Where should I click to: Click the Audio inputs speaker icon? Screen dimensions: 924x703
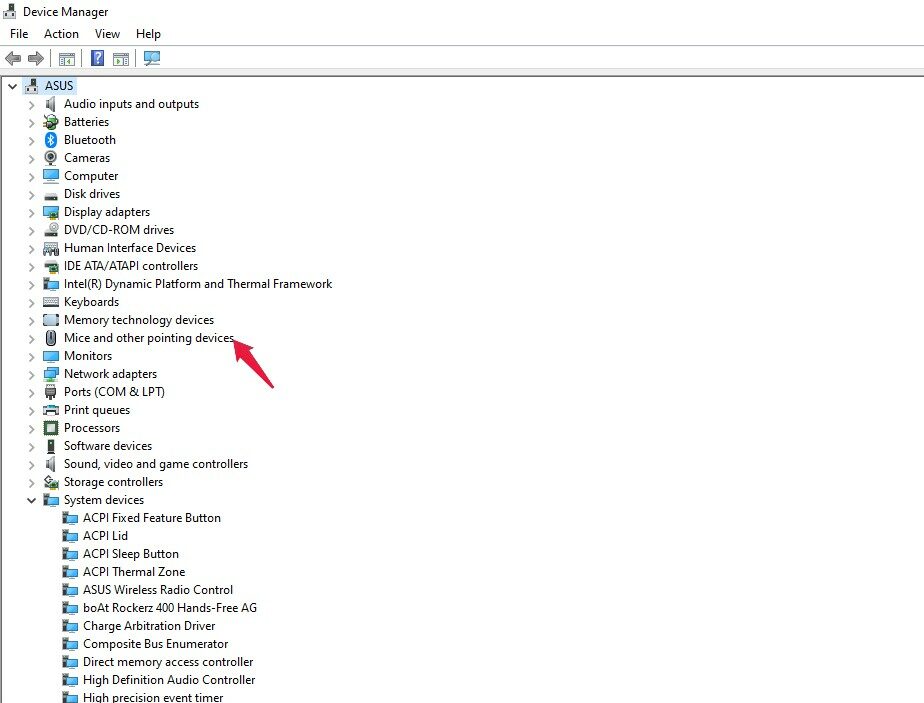point(51,104)
